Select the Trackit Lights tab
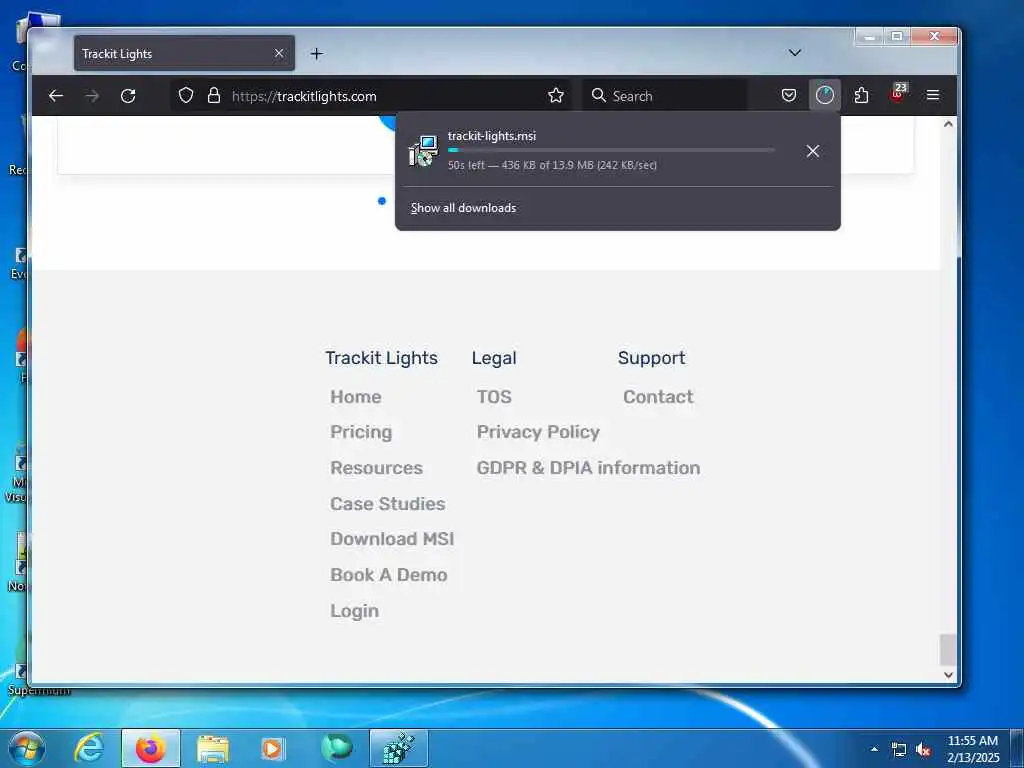Image resolution: width=1024 pixels, height=768 pixels. [x=184, y=54]
